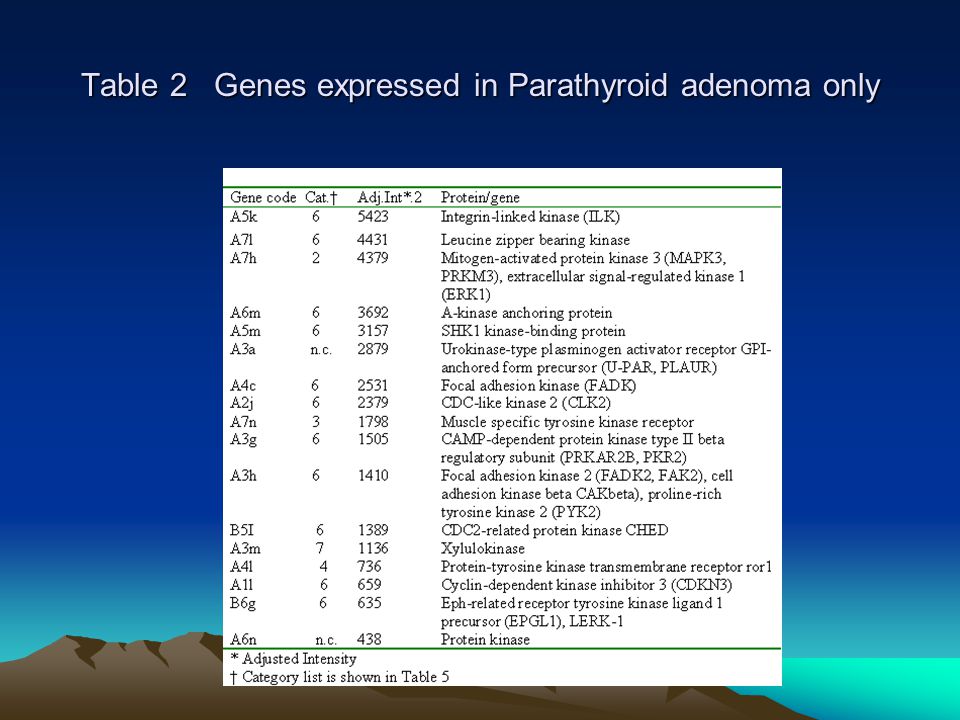Select intensity value '736'
The width and height of the screenshot is (960, 720).
[369, 567]
